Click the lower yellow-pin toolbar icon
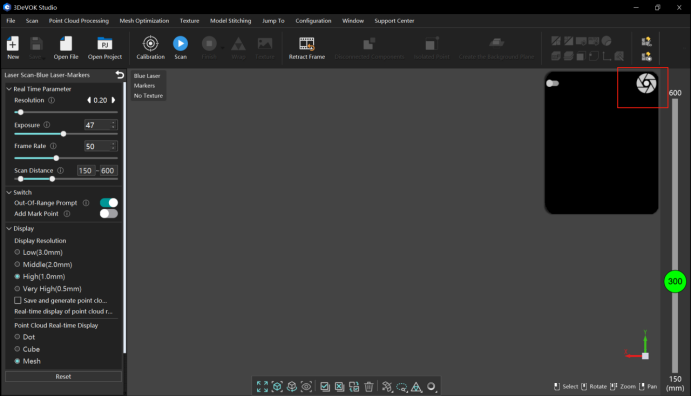Viewport: 692px width, 396px height. [x=647, y=56]
